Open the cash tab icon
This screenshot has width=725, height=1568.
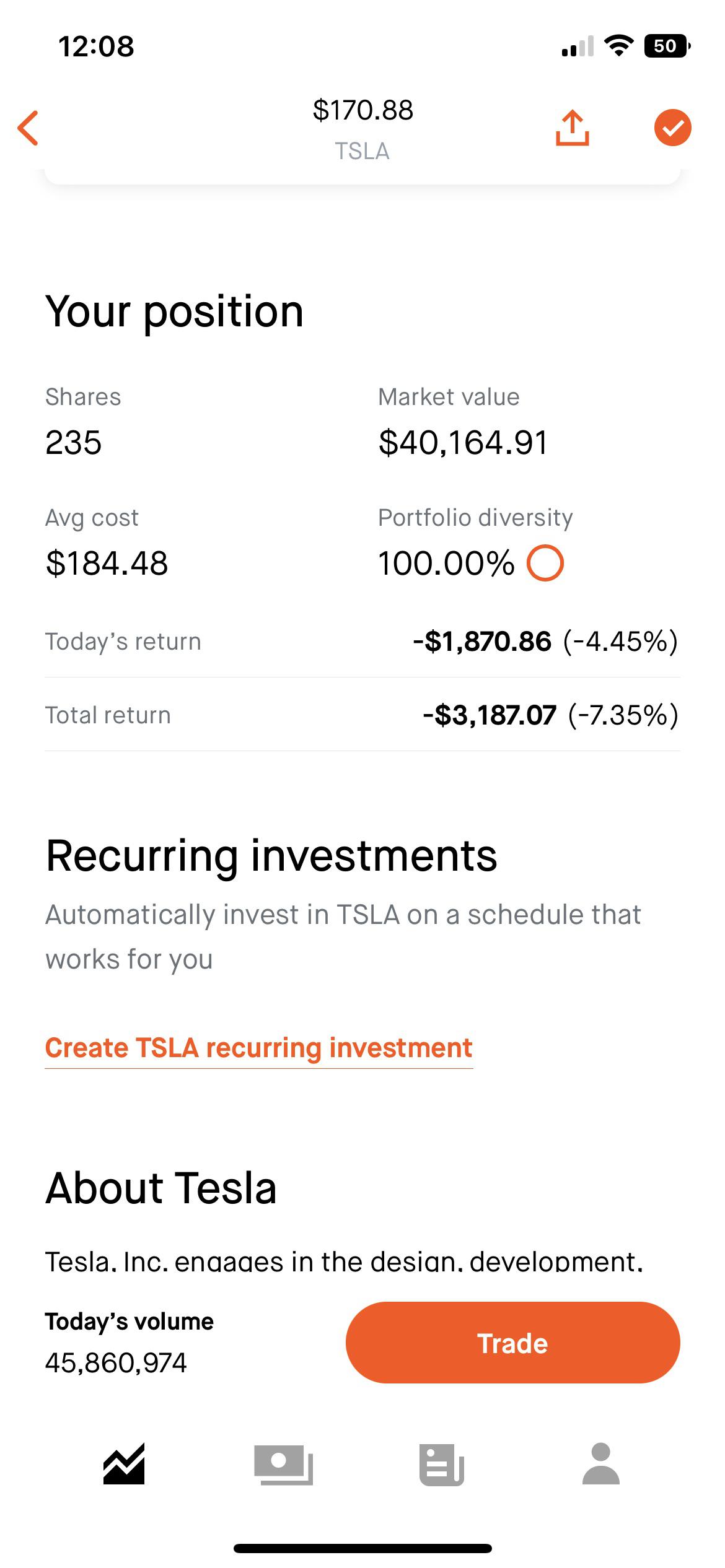[283, 1464]
